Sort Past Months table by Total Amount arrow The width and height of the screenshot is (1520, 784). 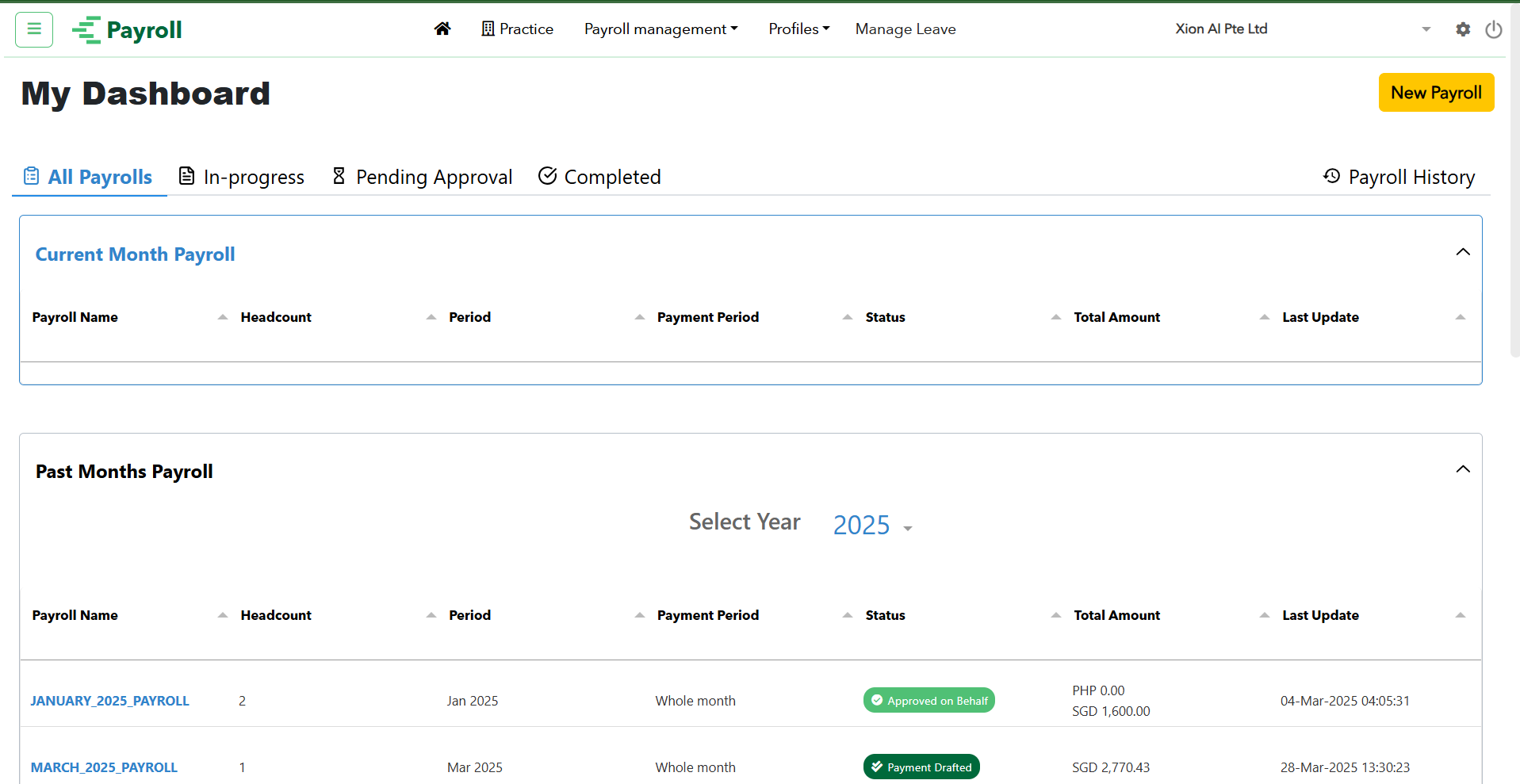click(1265, 615)
